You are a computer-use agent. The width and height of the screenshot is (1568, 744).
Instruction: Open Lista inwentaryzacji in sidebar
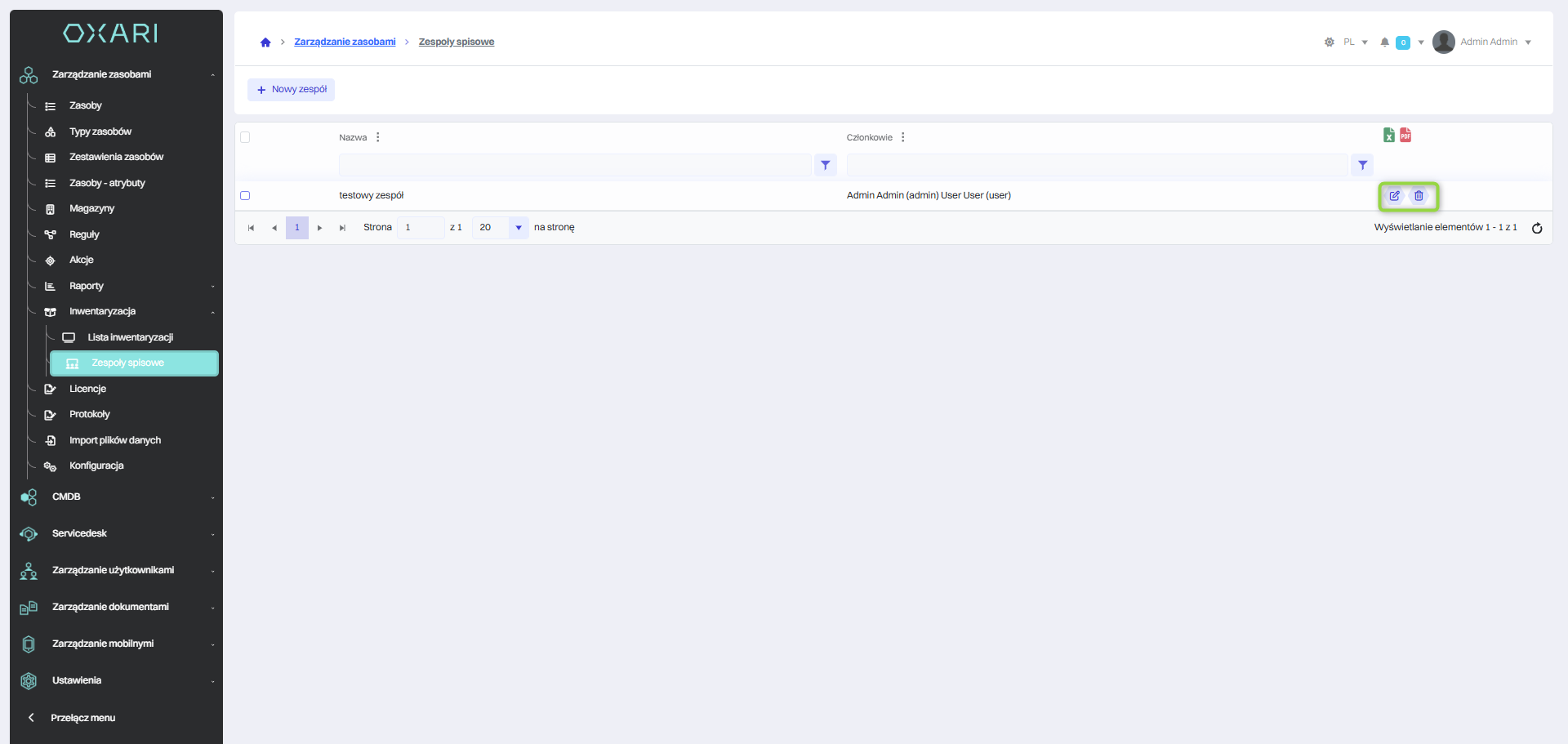pyautogui.click(x=130, y=337)
